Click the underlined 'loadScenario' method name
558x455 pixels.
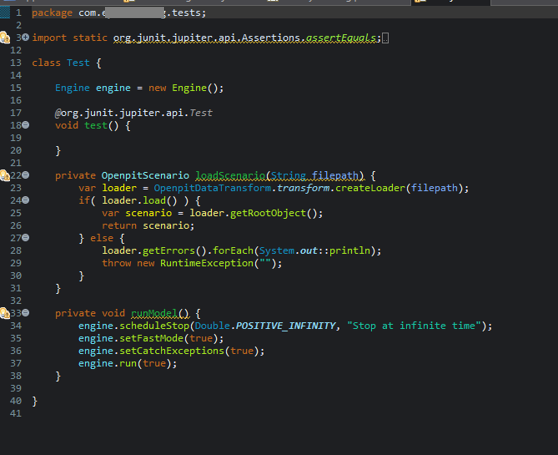tap(230, 175)
